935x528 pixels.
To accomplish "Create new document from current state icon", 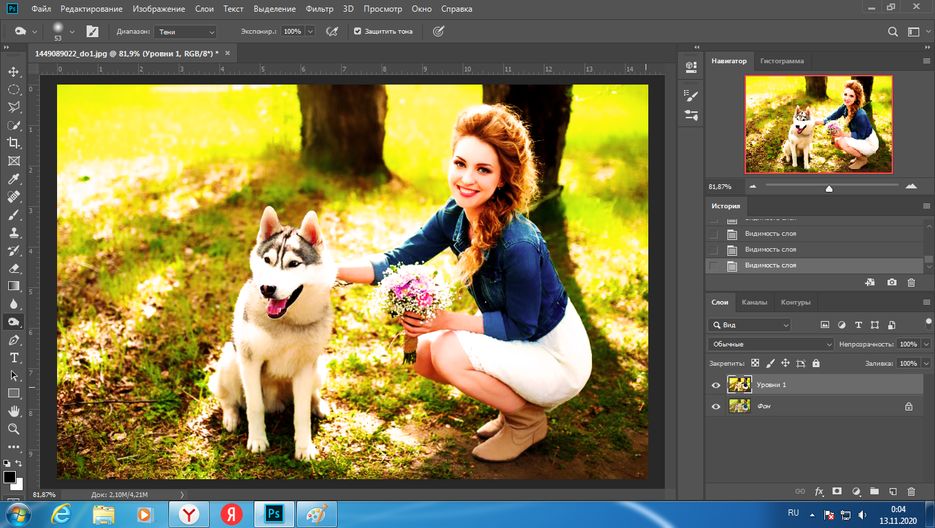I will click(870, 282).
